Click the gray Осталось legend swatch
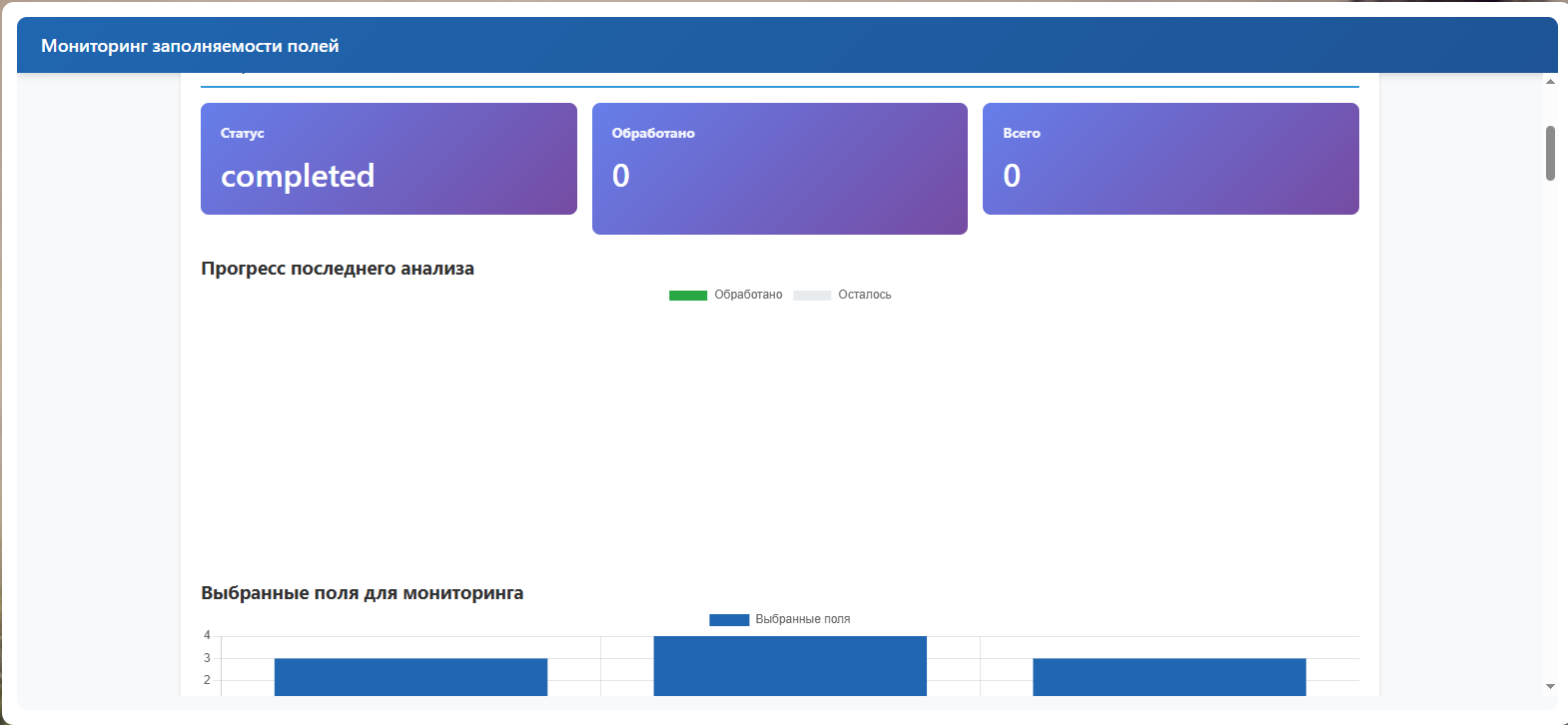Viewport: 1568px width, 725px height. click(812, 296)
